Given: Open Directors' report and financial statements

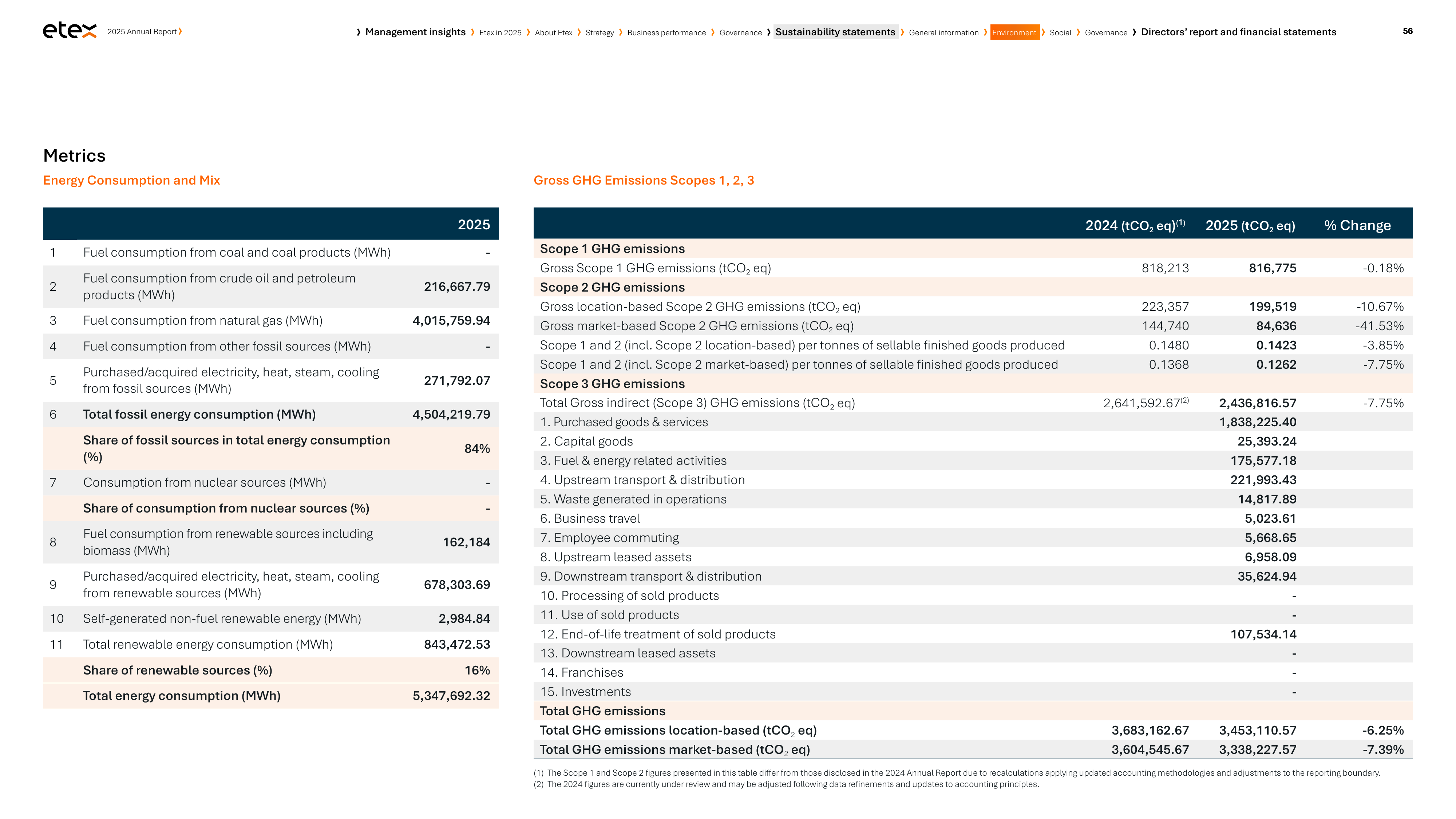Looking at the screenshot, I should tap(1238, 32).
